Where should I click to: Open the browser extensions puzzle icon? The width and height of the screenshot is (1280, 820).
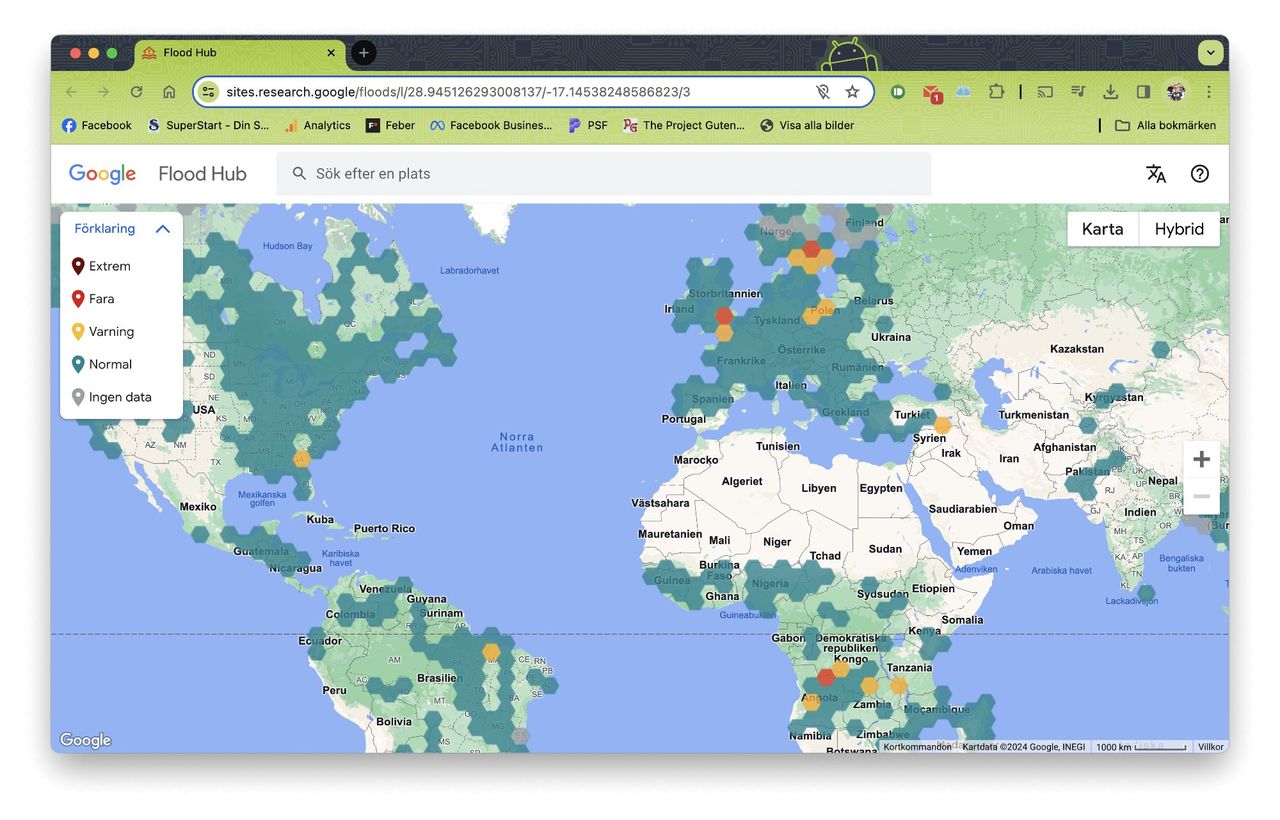click(996, 92)
